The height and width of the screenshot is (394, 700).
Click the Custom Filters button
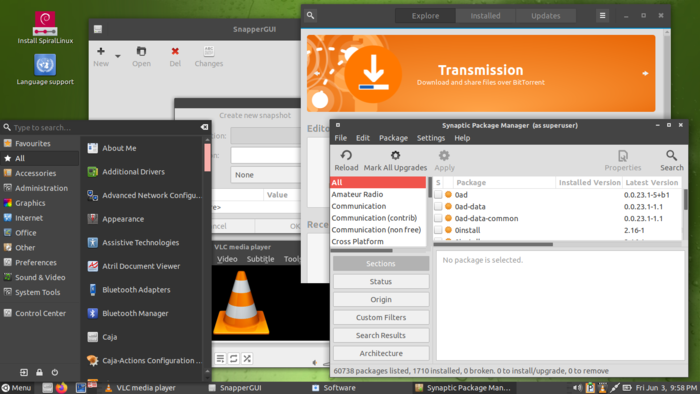coord(381,317)
